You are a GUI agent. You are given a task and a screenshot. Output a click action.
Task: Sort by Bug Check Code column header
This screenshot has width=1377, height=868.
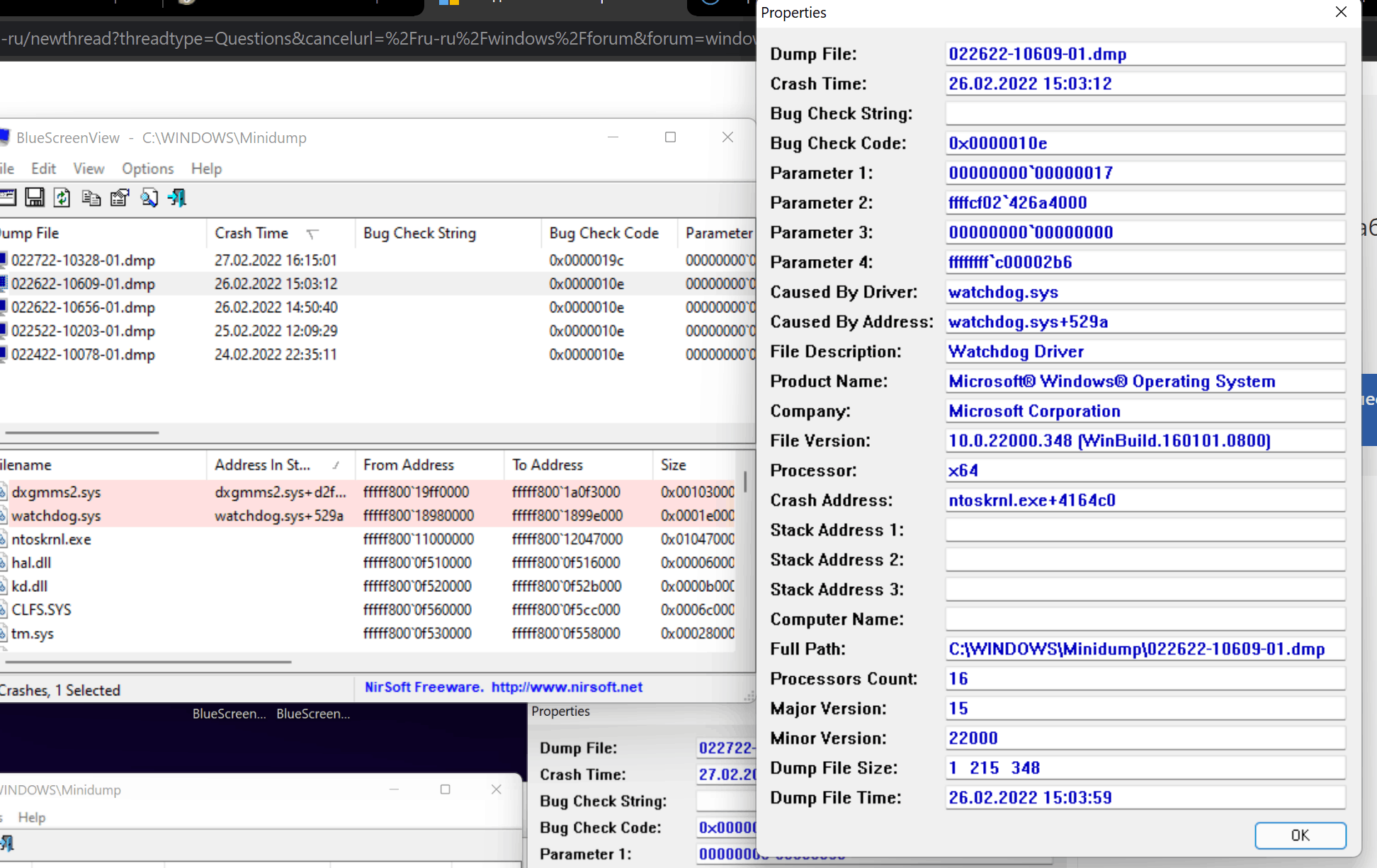click(608, 233)
